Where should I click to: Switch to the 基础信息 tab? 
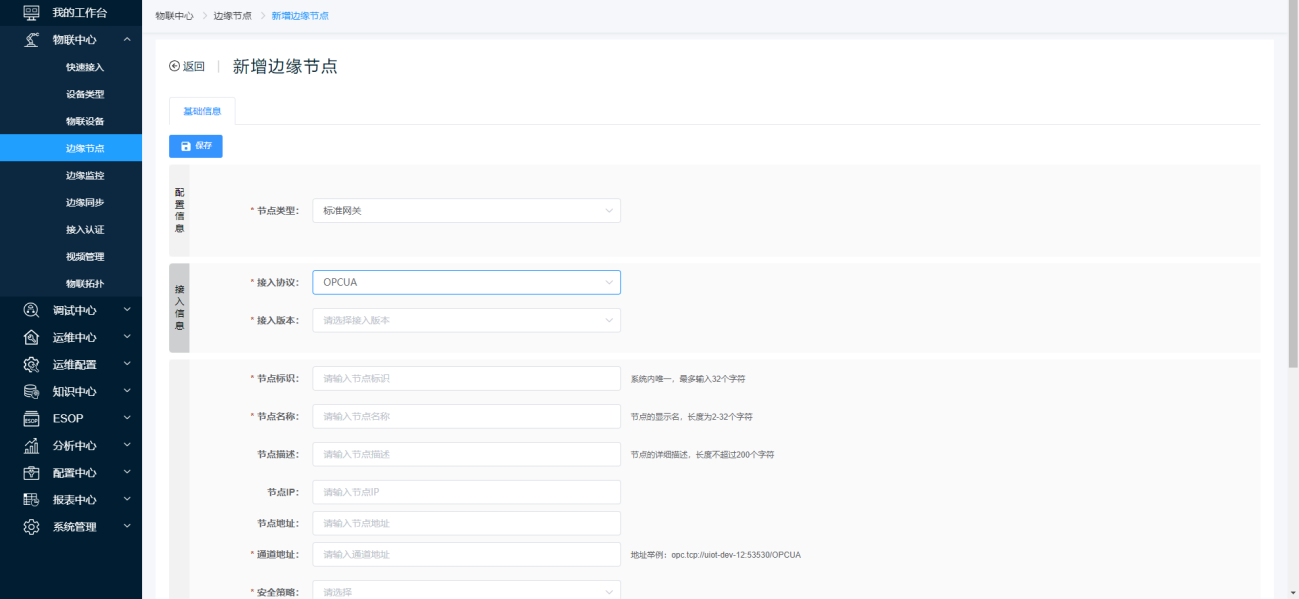[202, 111]
